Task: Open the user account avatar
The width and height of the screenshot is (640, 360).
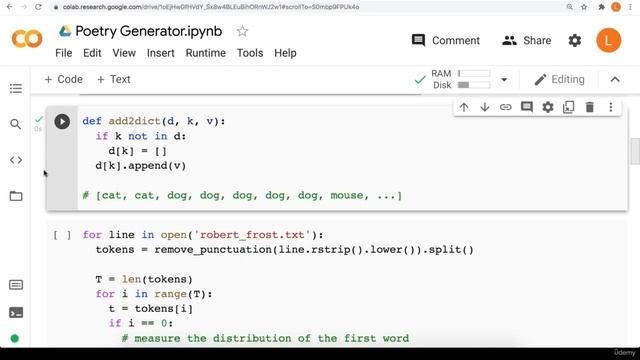Action: tap(609, 40)
